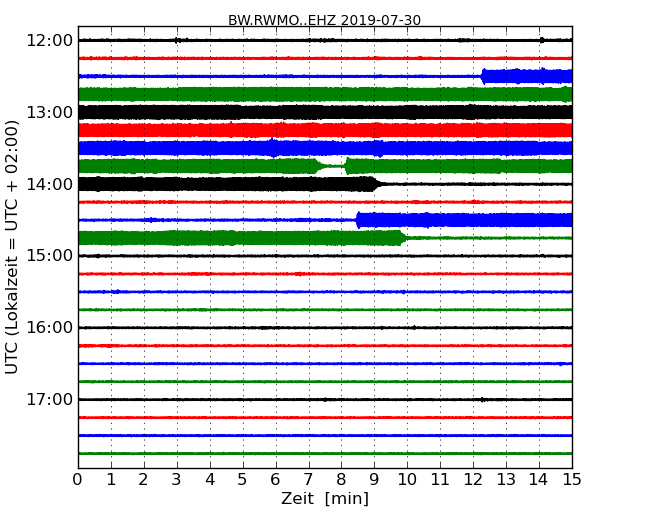Click the y-axis label UTC (Lokalzeit = UTC + 02:00)
The width and height of the screenshot is (650, 520).
coord(12,247)
